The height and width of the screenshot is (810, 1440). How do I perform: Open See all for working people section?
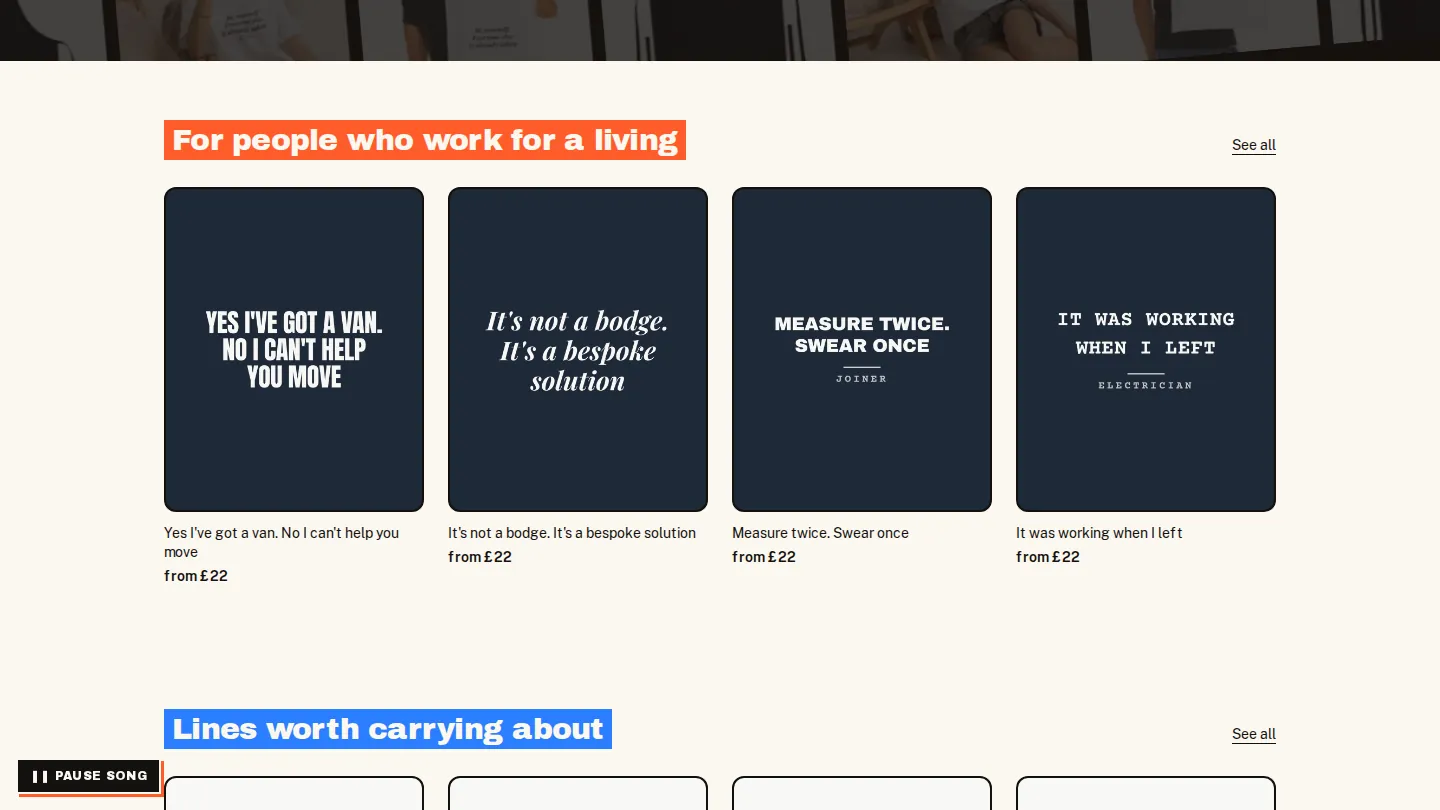(1254, 145)
